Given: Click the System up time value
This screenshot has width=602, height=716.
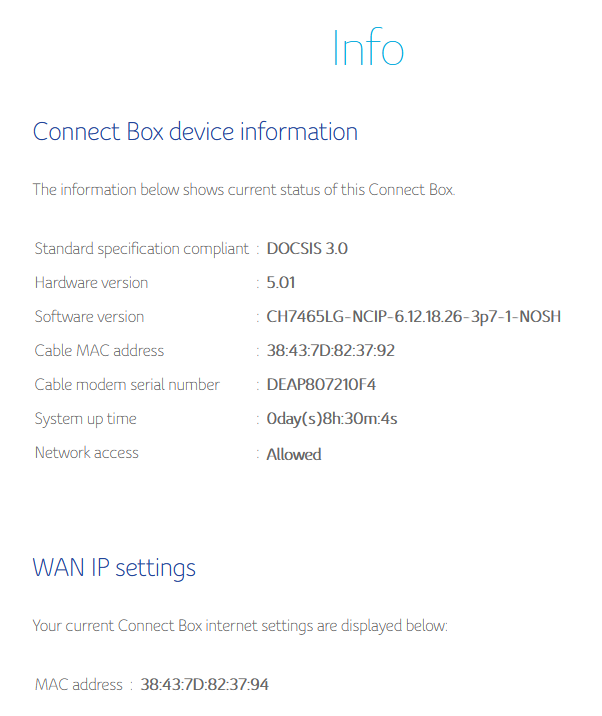Looking at the screenshot, I should pyautogui.click(x=332, y=419).
